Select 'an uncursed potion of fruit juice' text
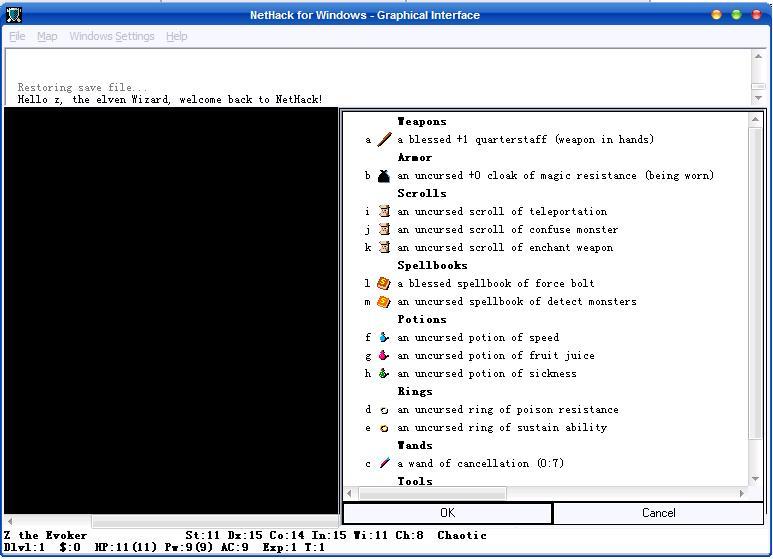The width and height of the screenshot is (773, 559). [495, 355]
